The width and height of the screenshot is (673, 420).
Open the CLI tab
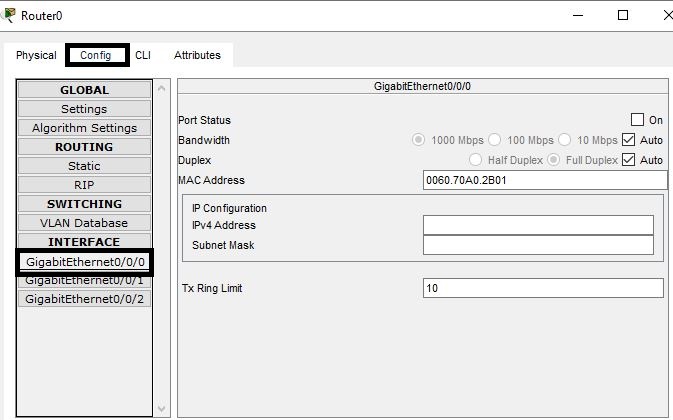[x=143, y=55]
